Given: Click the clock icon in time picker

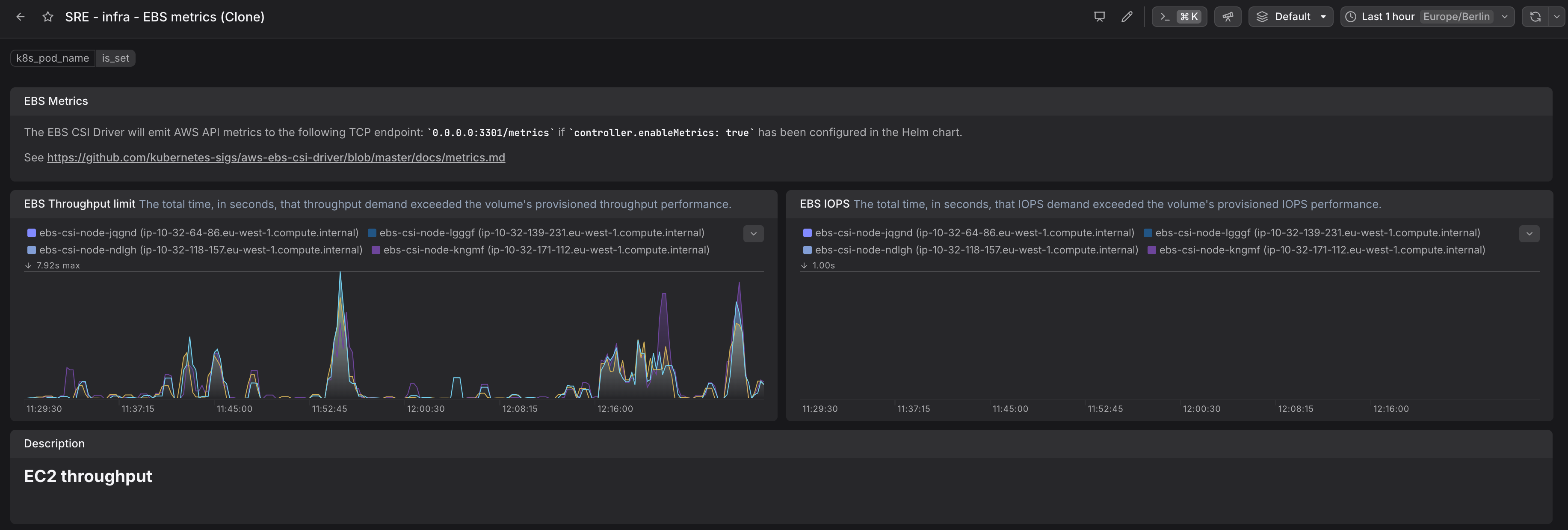Looking at the screenshot, I should [x=1351, y=17].
